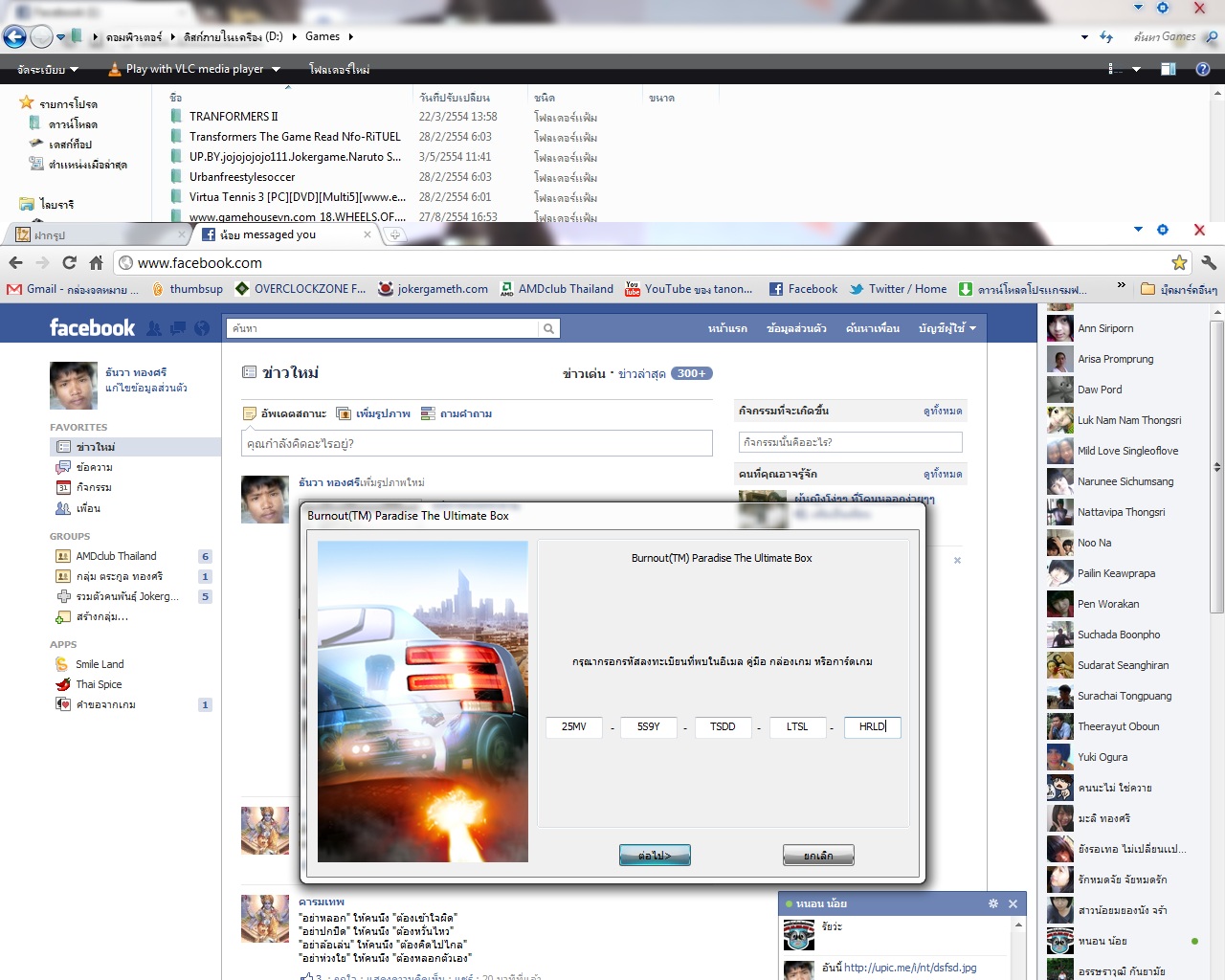
Task: Choose the ถามคำถาม (Ask question) tab
Action: tap(457, 413)
